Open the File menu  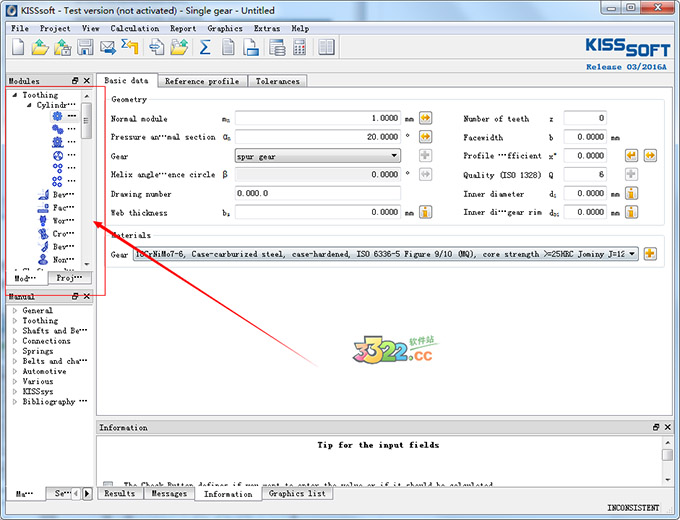point(20,29)
